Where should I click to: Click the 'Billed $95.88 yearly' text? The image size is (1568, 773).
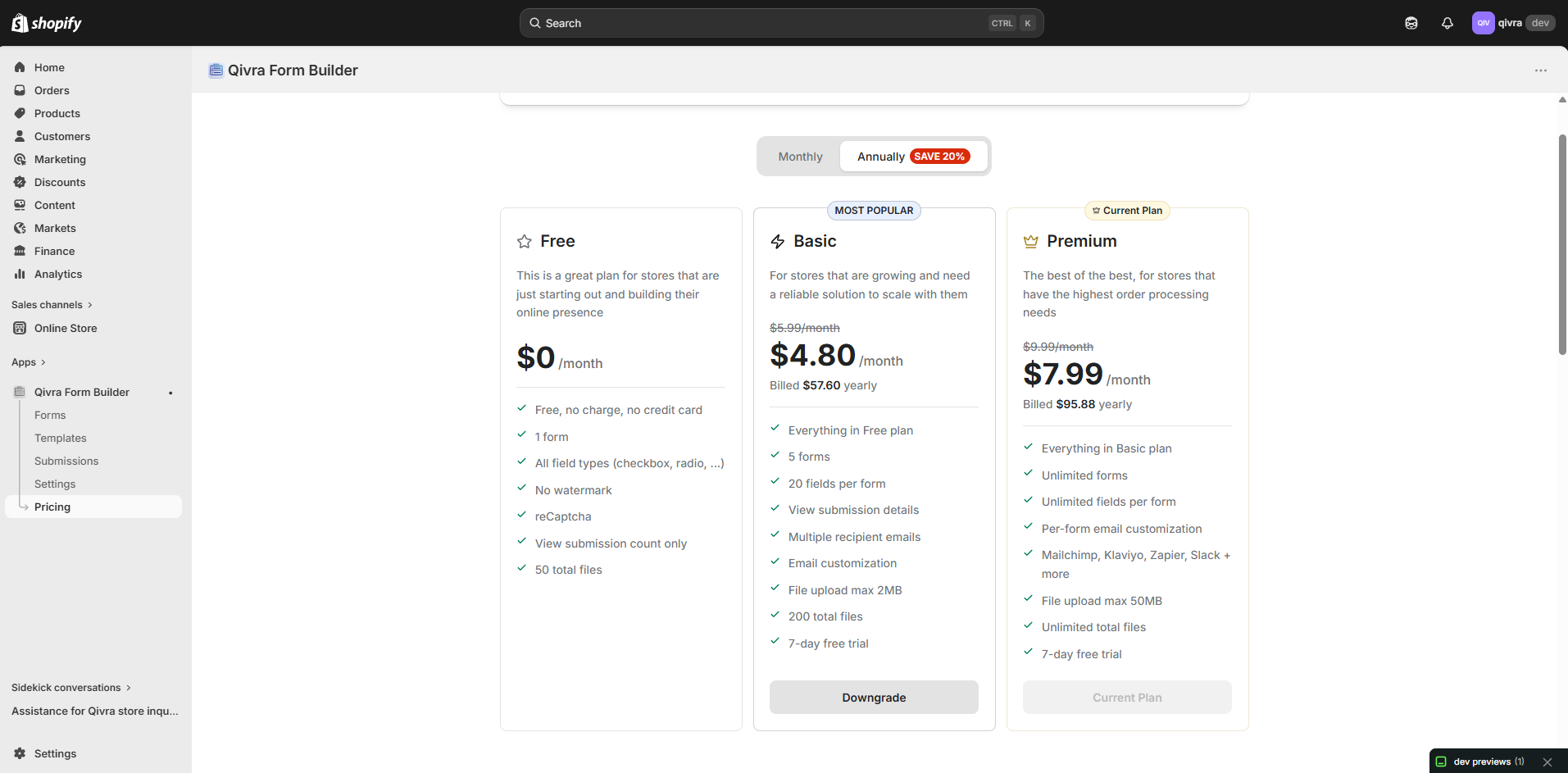tap(1077, 404)
